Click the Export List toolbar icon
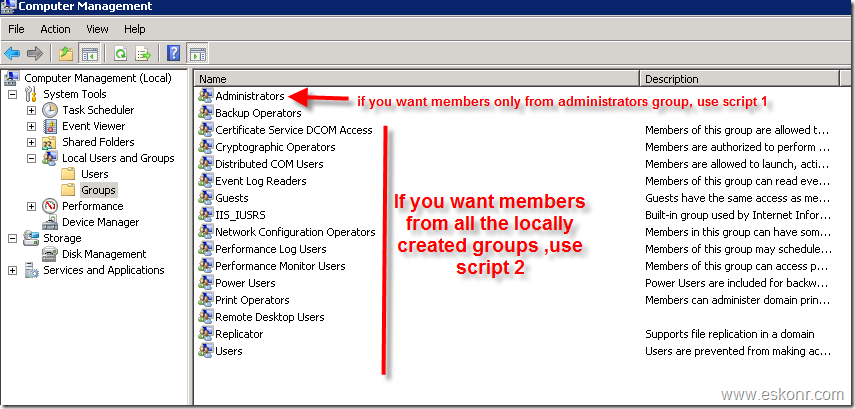This screenshot has height=409, width=855. [x=143, y=53]
